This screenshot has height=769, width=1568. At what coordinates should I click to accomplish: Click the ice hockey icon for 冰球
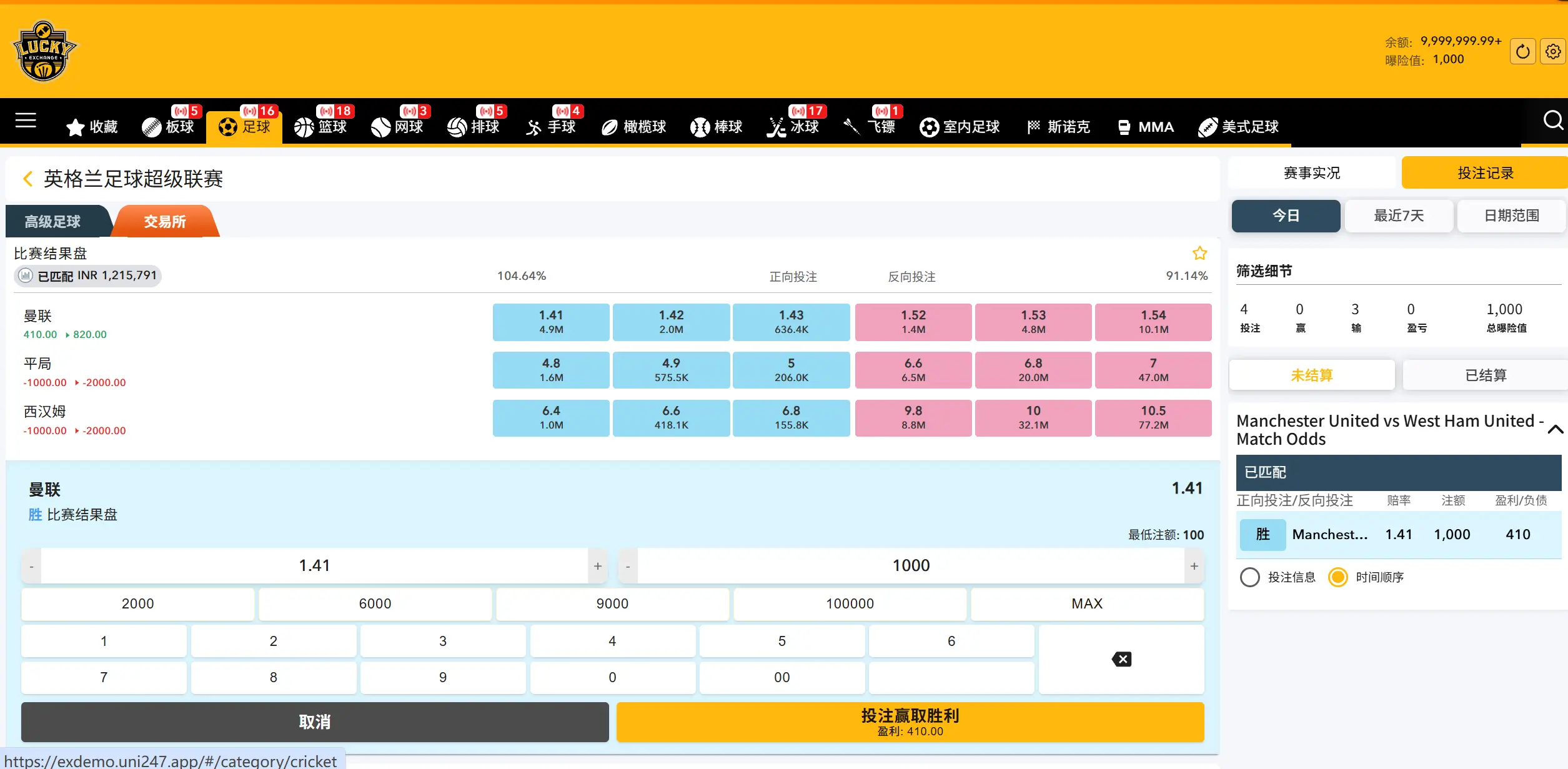point(776,127)
